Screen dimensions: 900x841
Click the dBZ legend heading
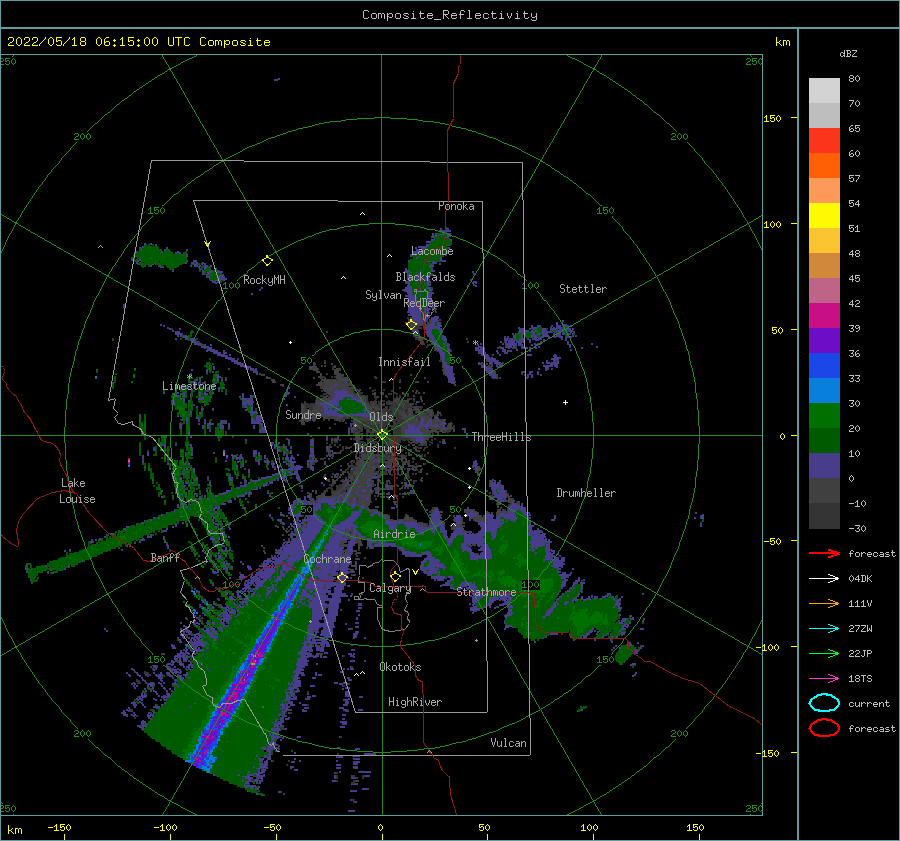(848, 54)
